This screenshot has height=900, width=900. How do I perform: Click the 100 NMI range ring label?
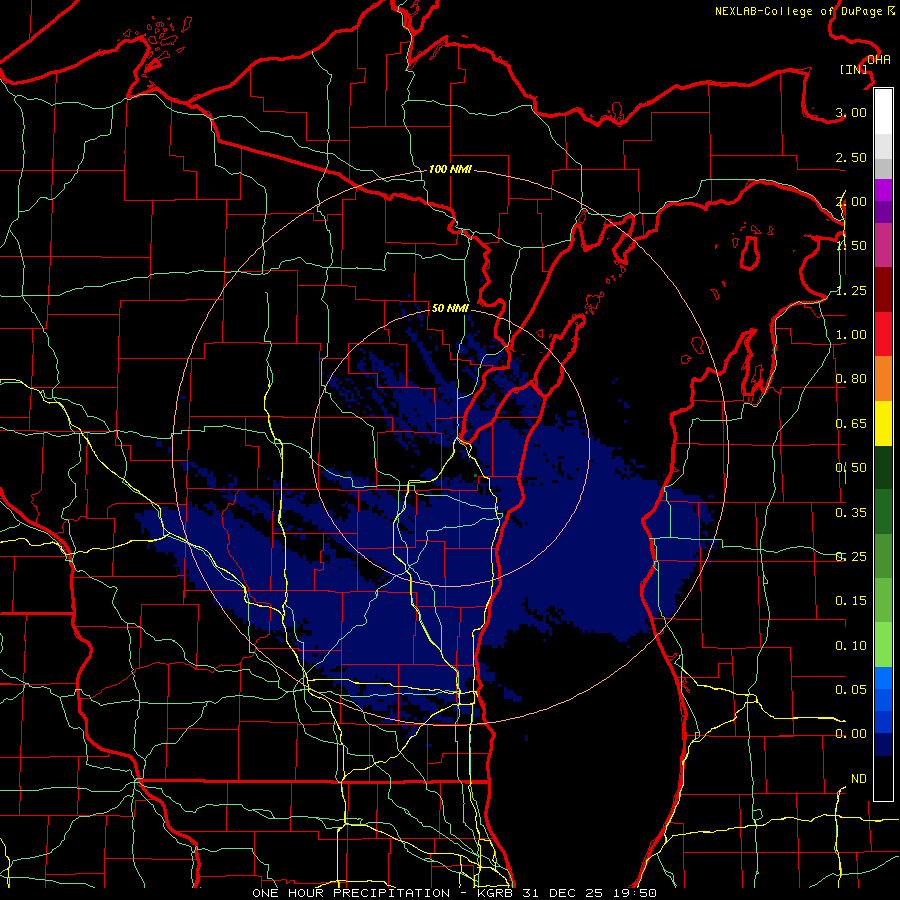point(450,169)
